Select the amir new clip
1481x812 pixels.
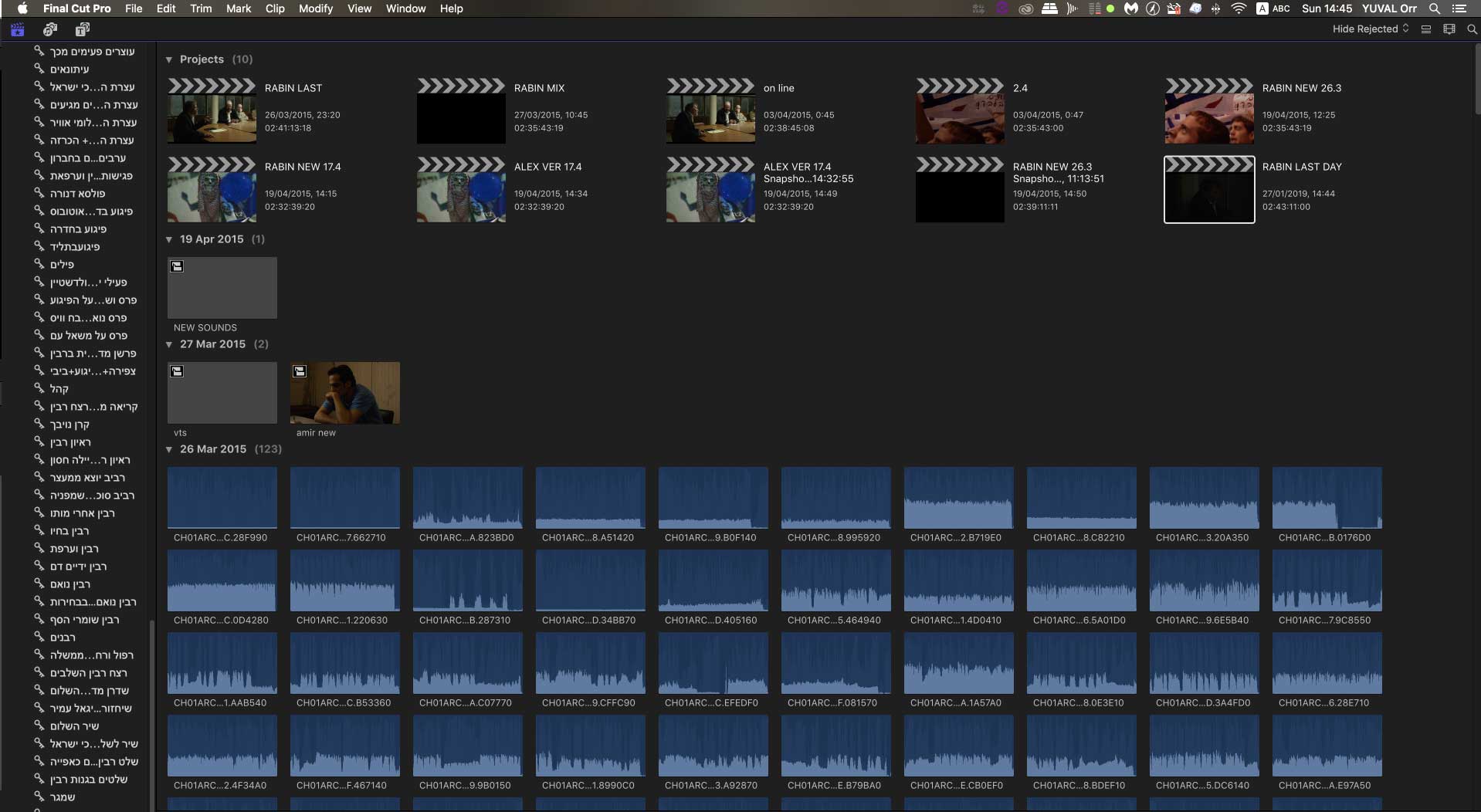click(345, 393)
